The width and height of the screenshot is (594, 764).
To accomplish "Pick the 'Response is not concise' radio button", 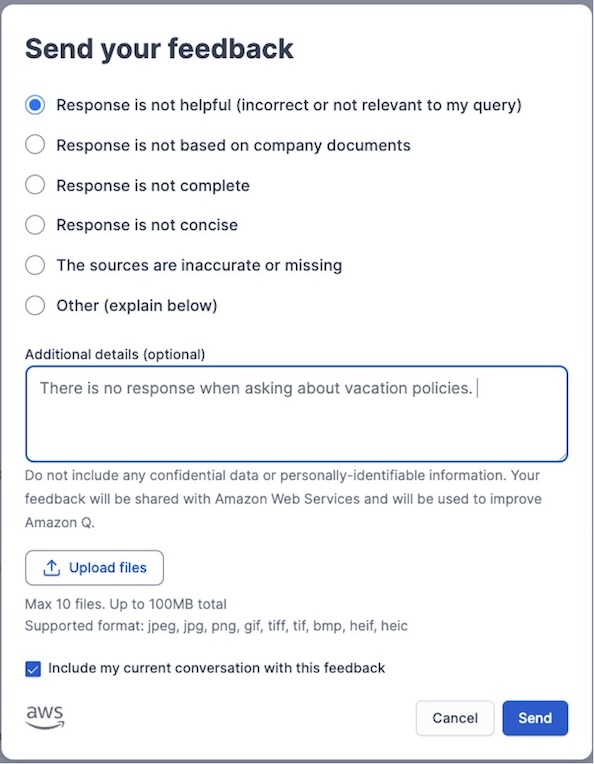I will [x=35, y=225].
